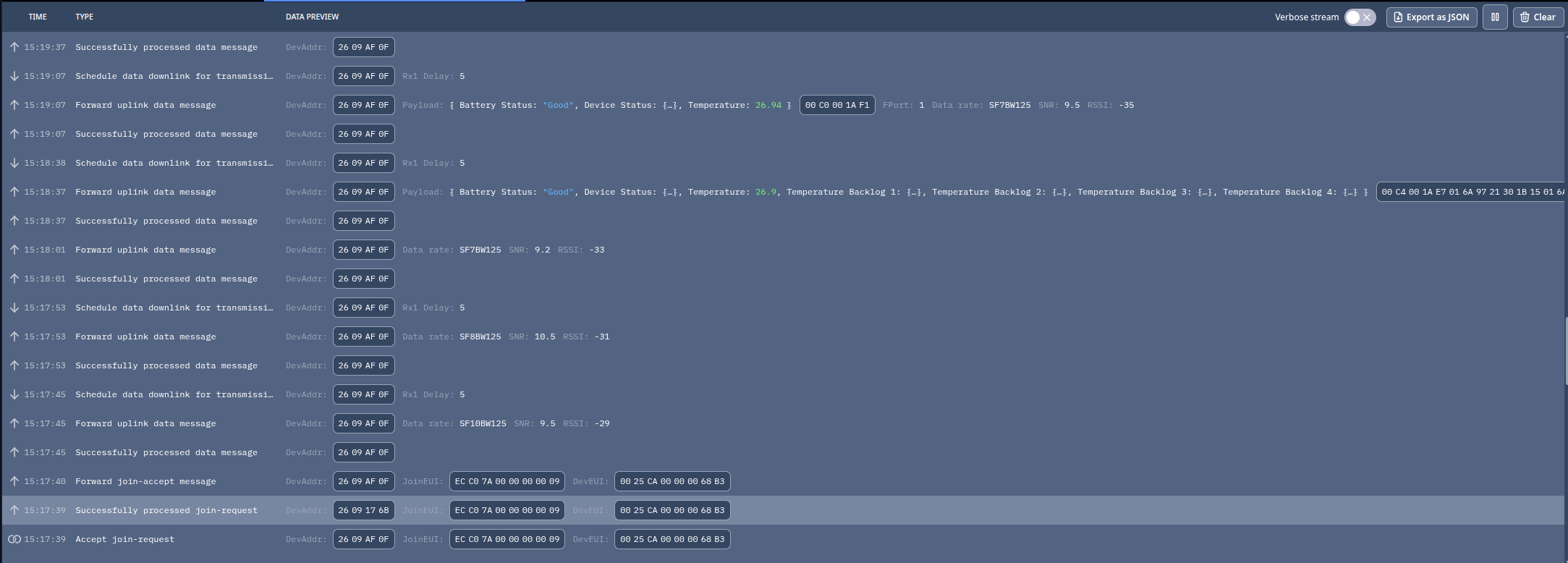Click uplink arrow of Forward join-accept message row
This screenshot has width=1568, height=563.
14,481
